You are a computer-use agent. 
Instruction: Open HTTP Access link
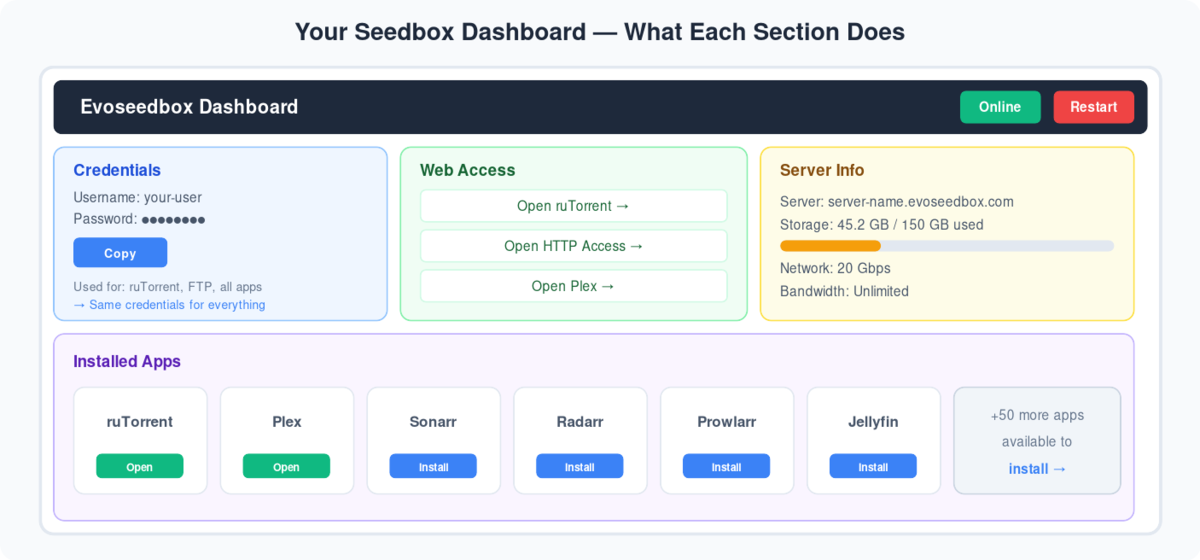click(x=573, y=246)
